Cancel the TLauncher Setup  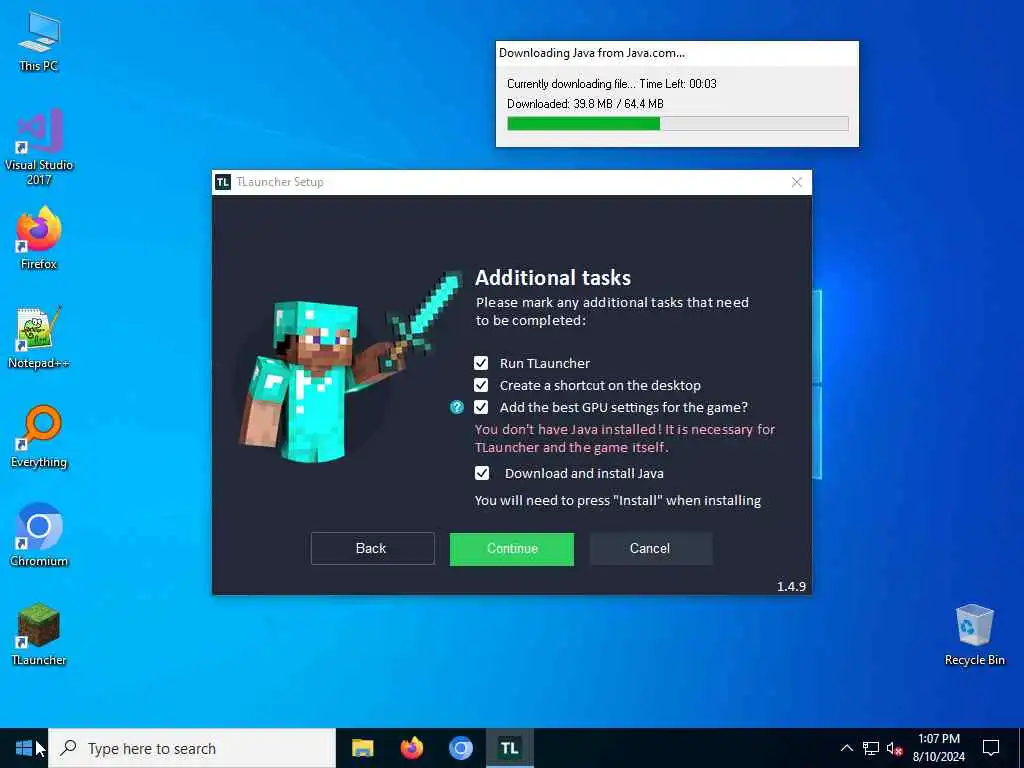pyautogui.click(x=650, y=549)
